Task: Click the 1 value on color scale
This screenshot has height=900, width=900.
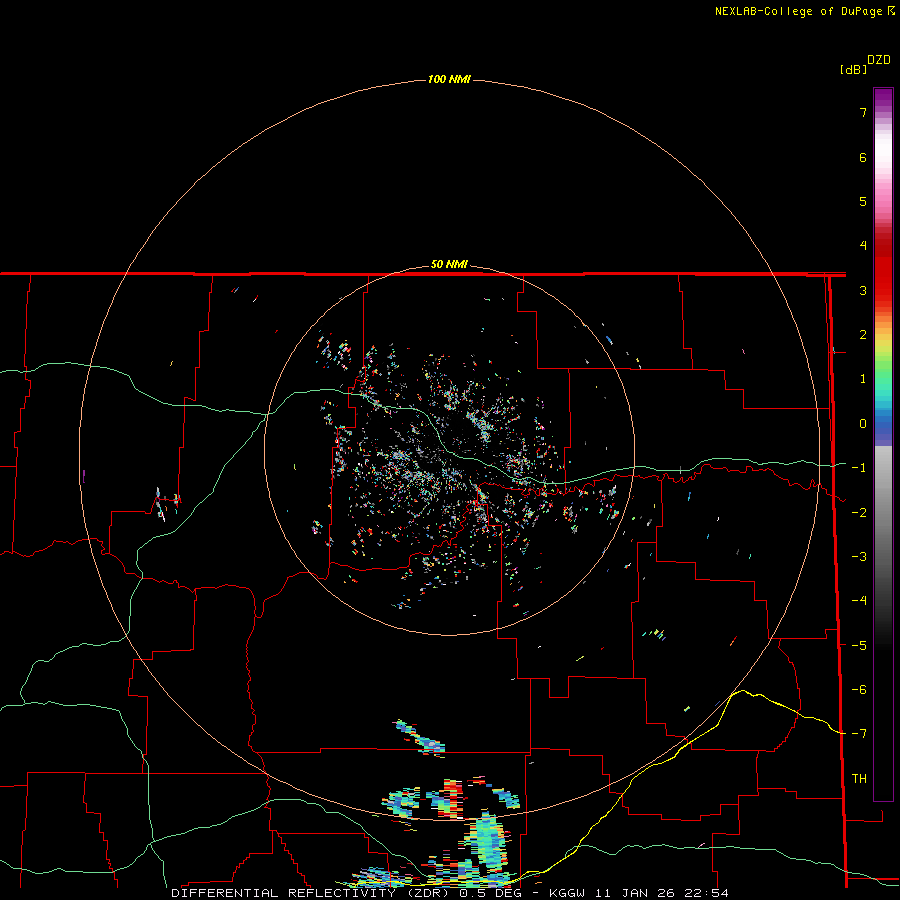Action: (863, 379)
